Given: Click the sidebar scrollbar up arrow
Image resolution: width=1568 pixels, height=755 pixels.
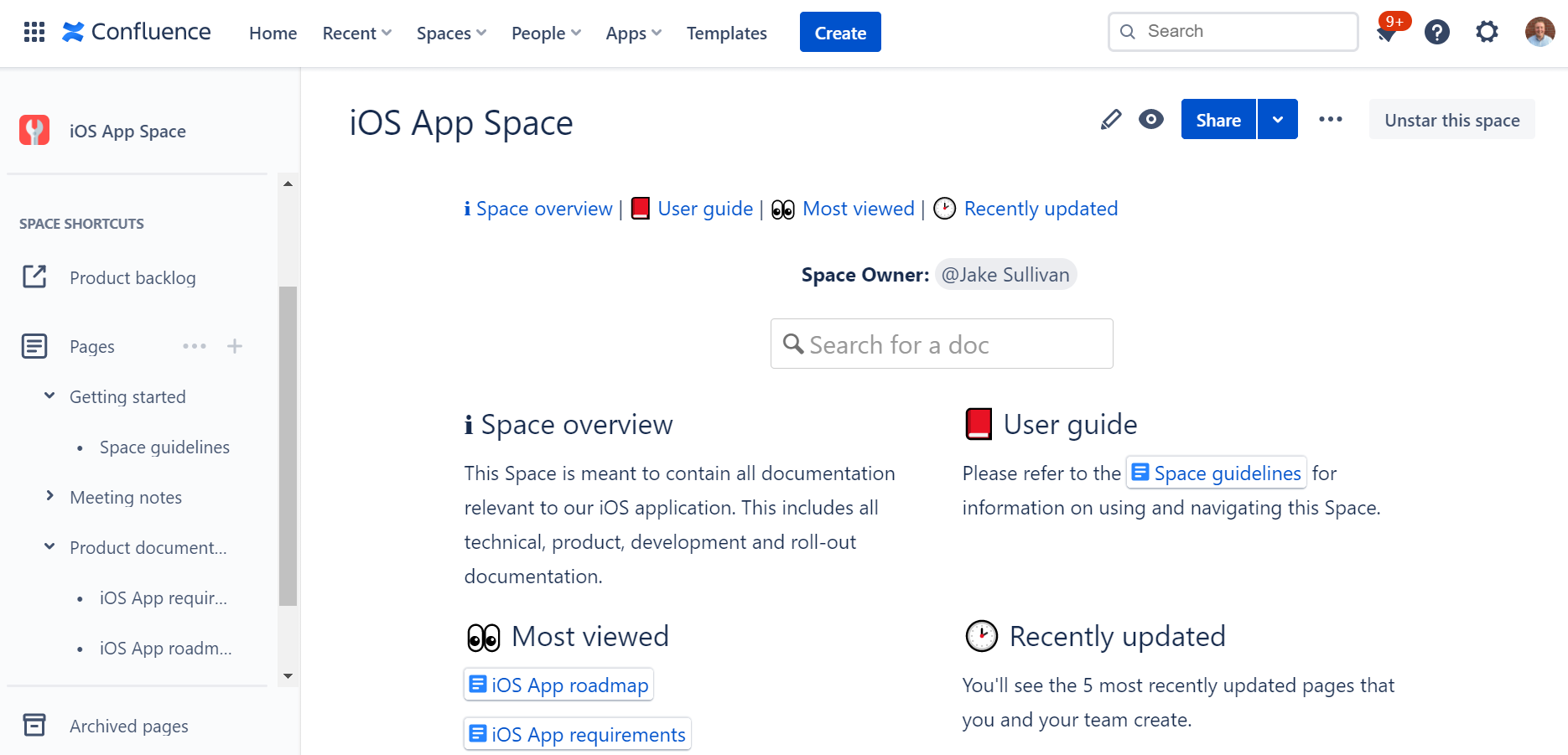Looking at the screenshot, I should coord(288,184).
